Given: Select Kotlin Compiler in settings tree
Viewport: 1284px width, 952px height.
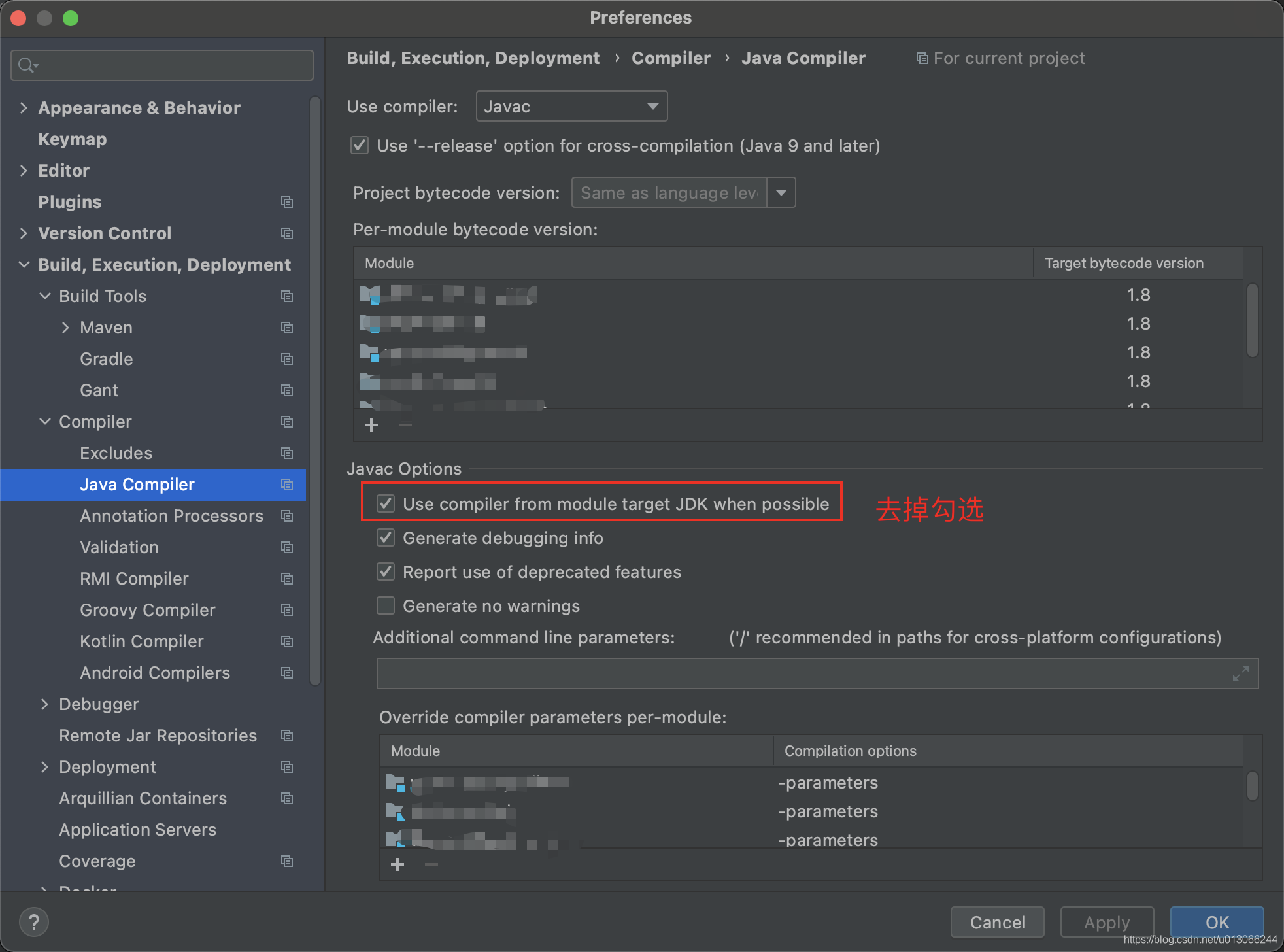Looking at the screenshot, I should [141, 641].
